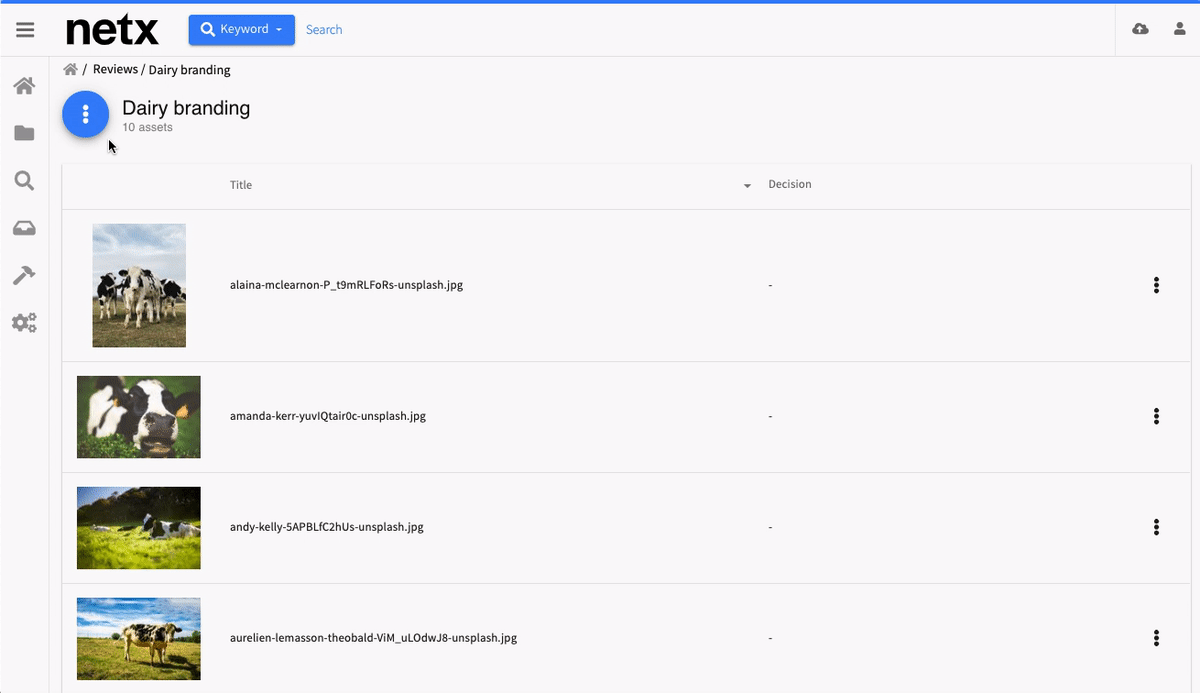Open the inbox tray sidebar icon
This screenshot has height=693, width=1200.
coord(24,229)
